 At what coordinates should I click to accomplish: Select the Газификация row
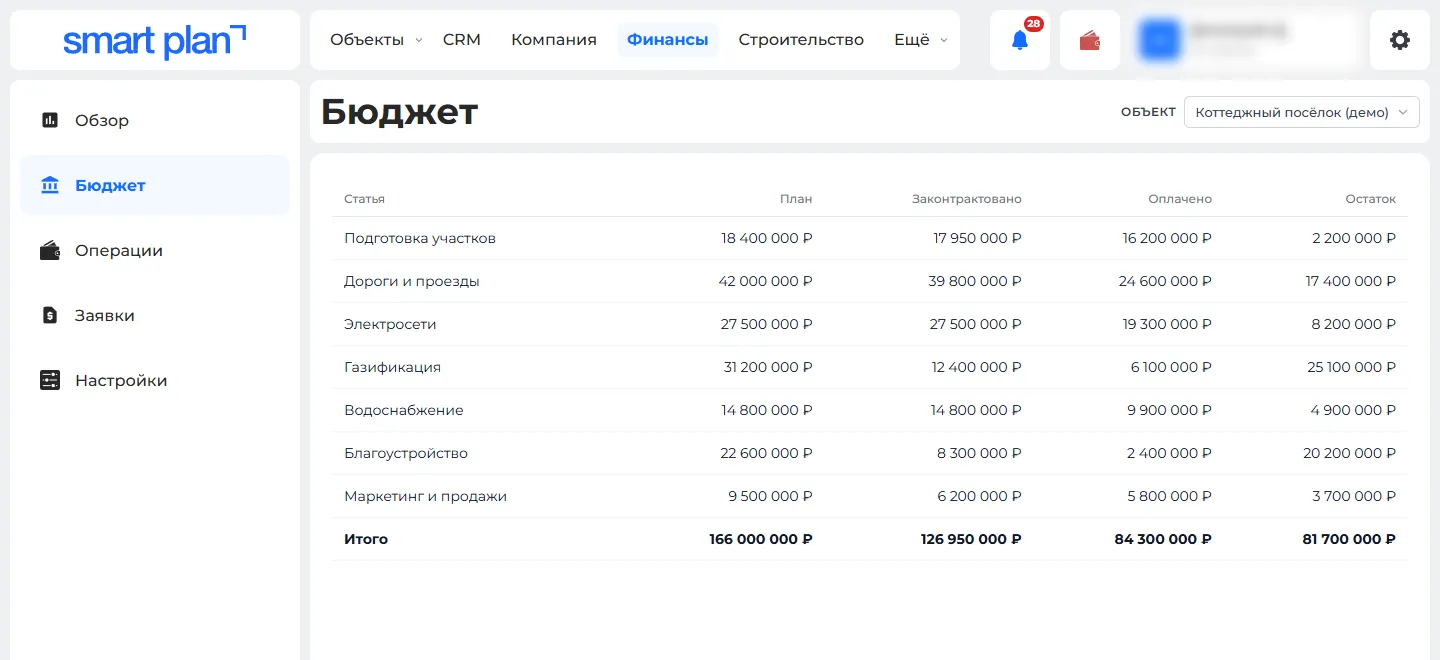click(870, 367)
